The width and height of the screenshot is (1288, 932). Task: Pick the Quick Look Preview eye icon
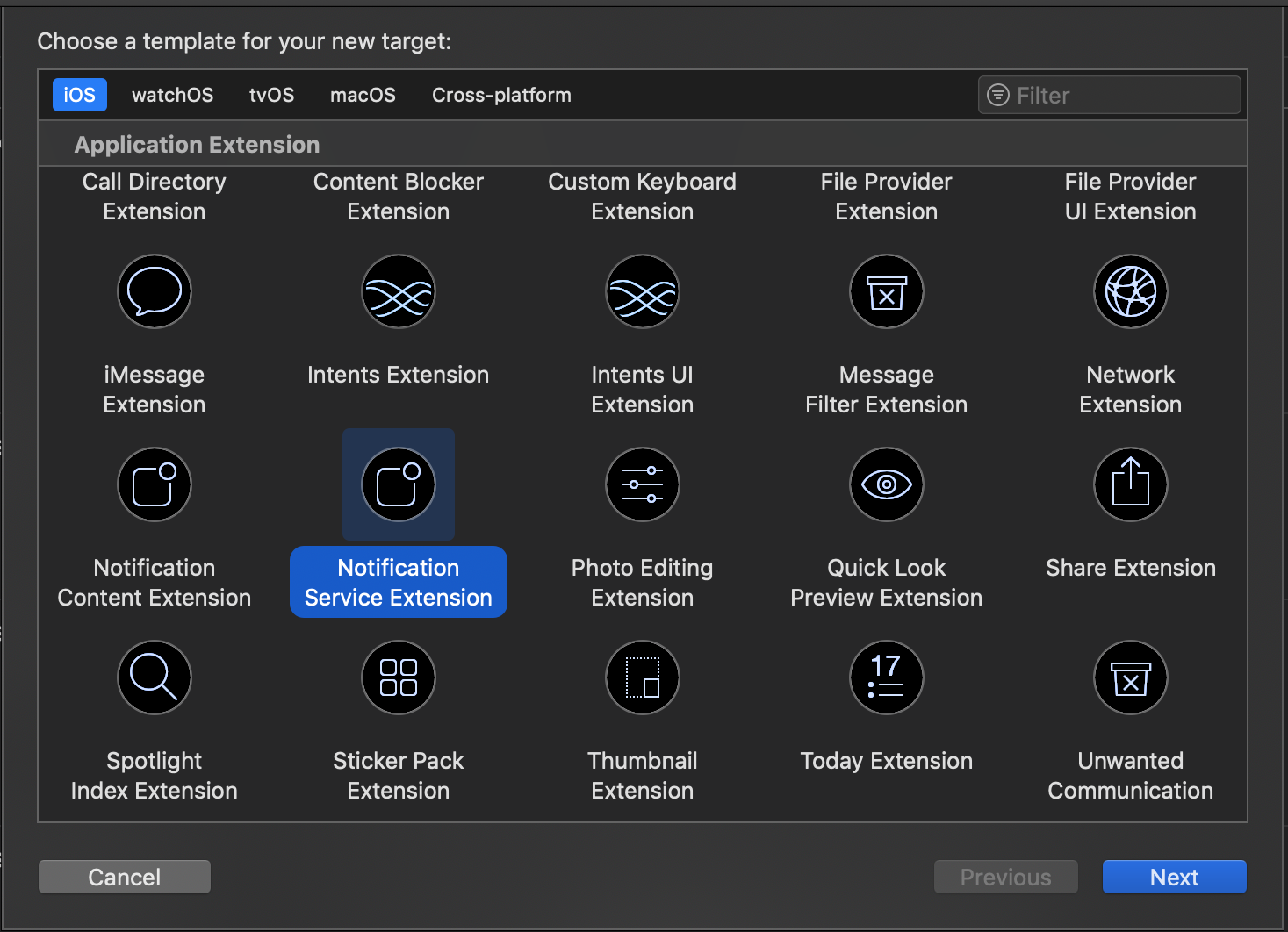[887, 484]
